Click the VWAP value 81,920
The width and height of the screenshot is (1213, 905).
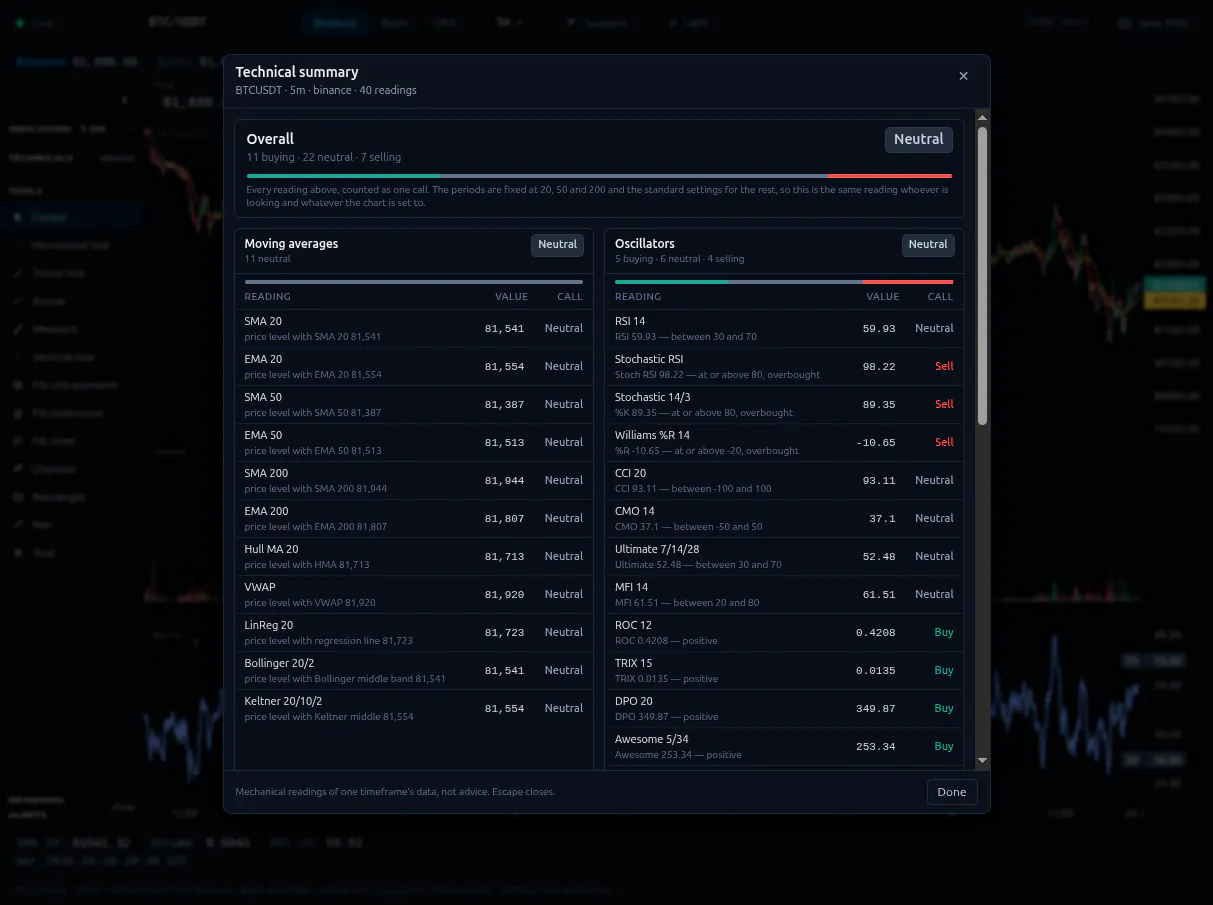point(505,594)
